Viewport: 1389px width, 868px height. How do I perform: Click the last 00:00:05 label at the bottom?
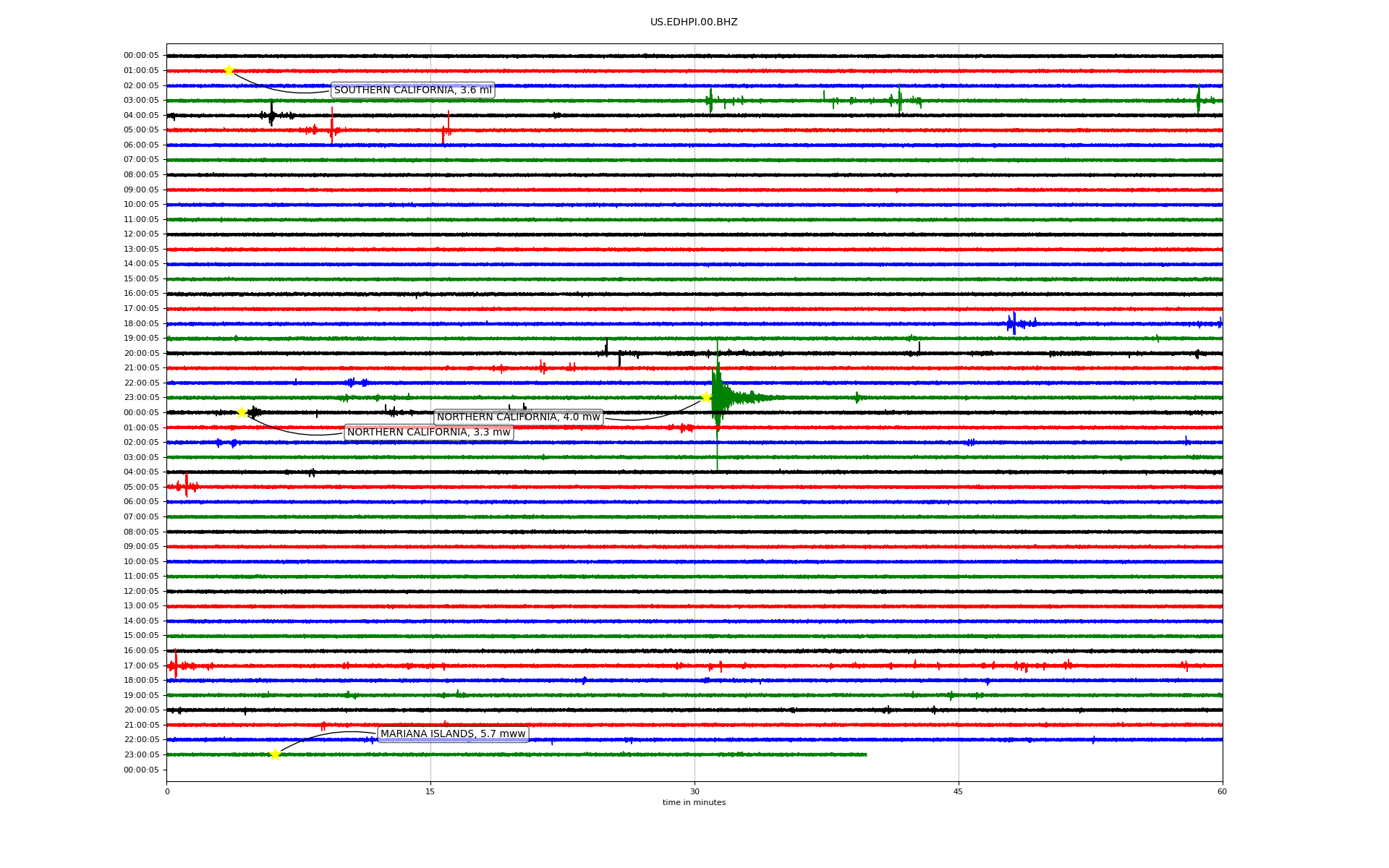141,770
